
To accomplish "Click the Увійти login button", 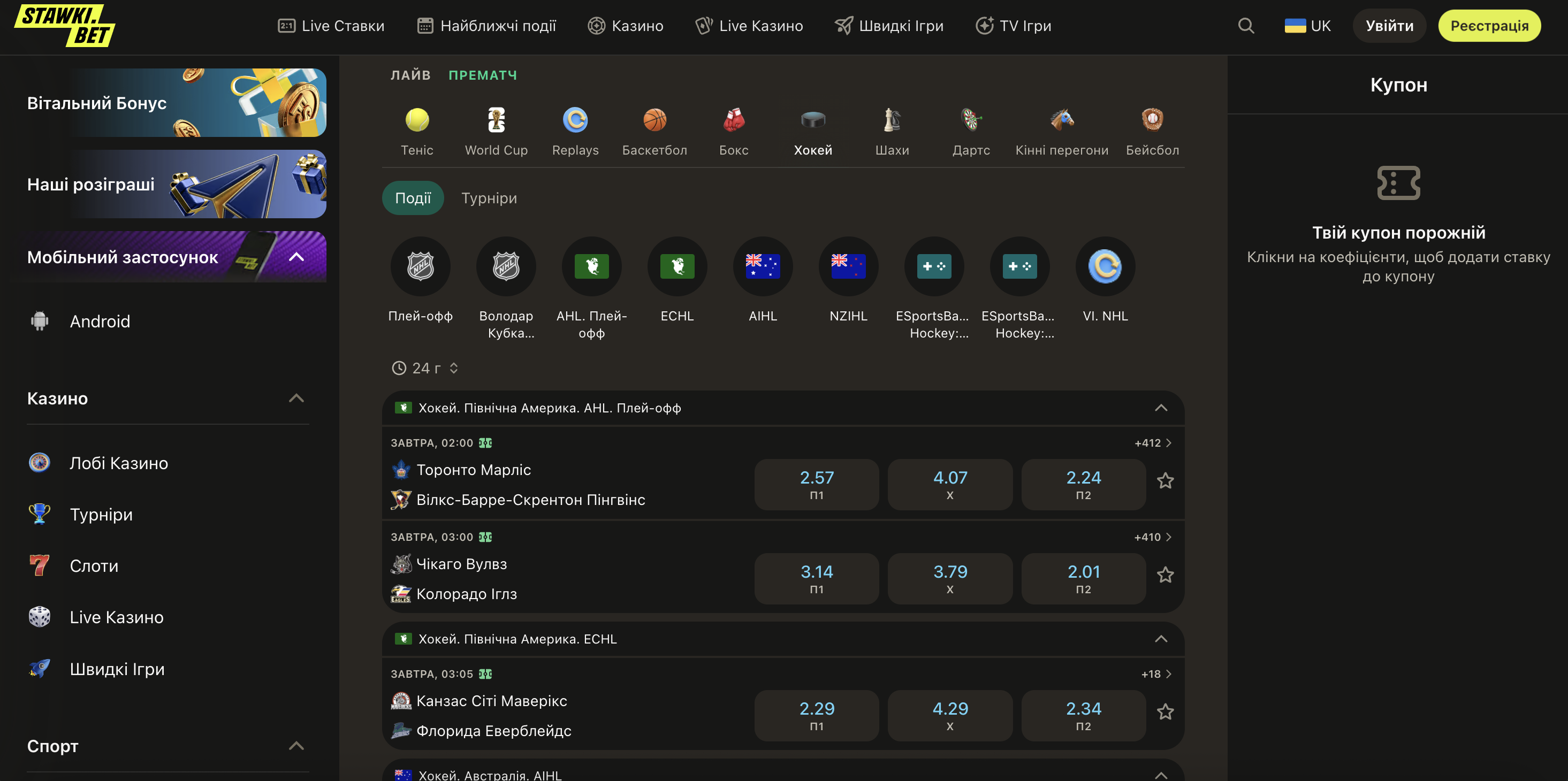I will 1389,26.
